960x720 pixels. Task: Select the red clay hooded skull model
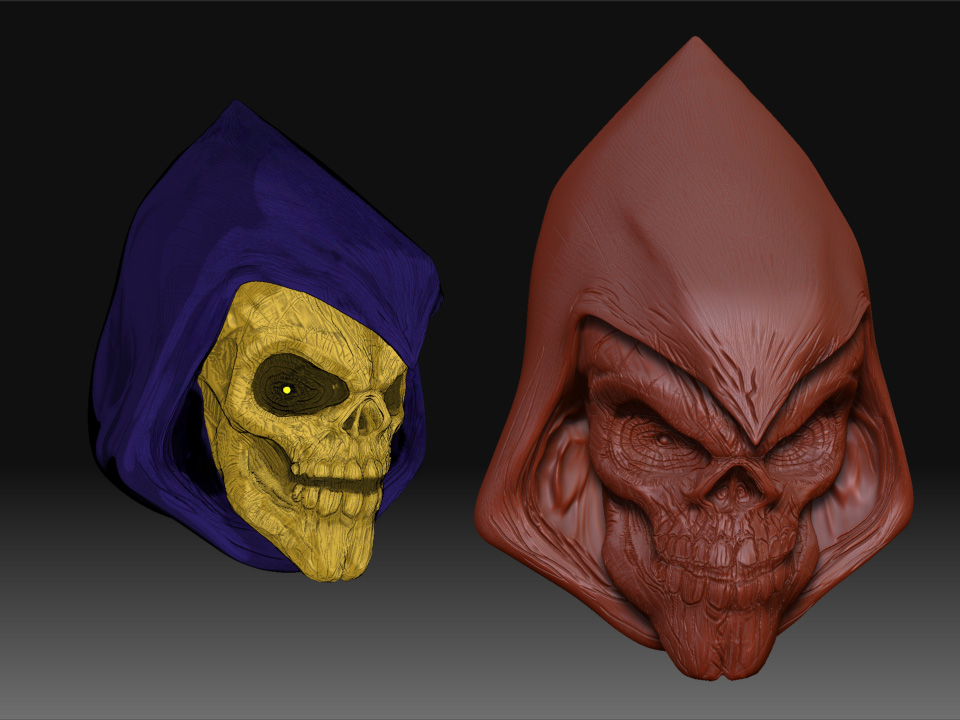[x=694, y=358]
